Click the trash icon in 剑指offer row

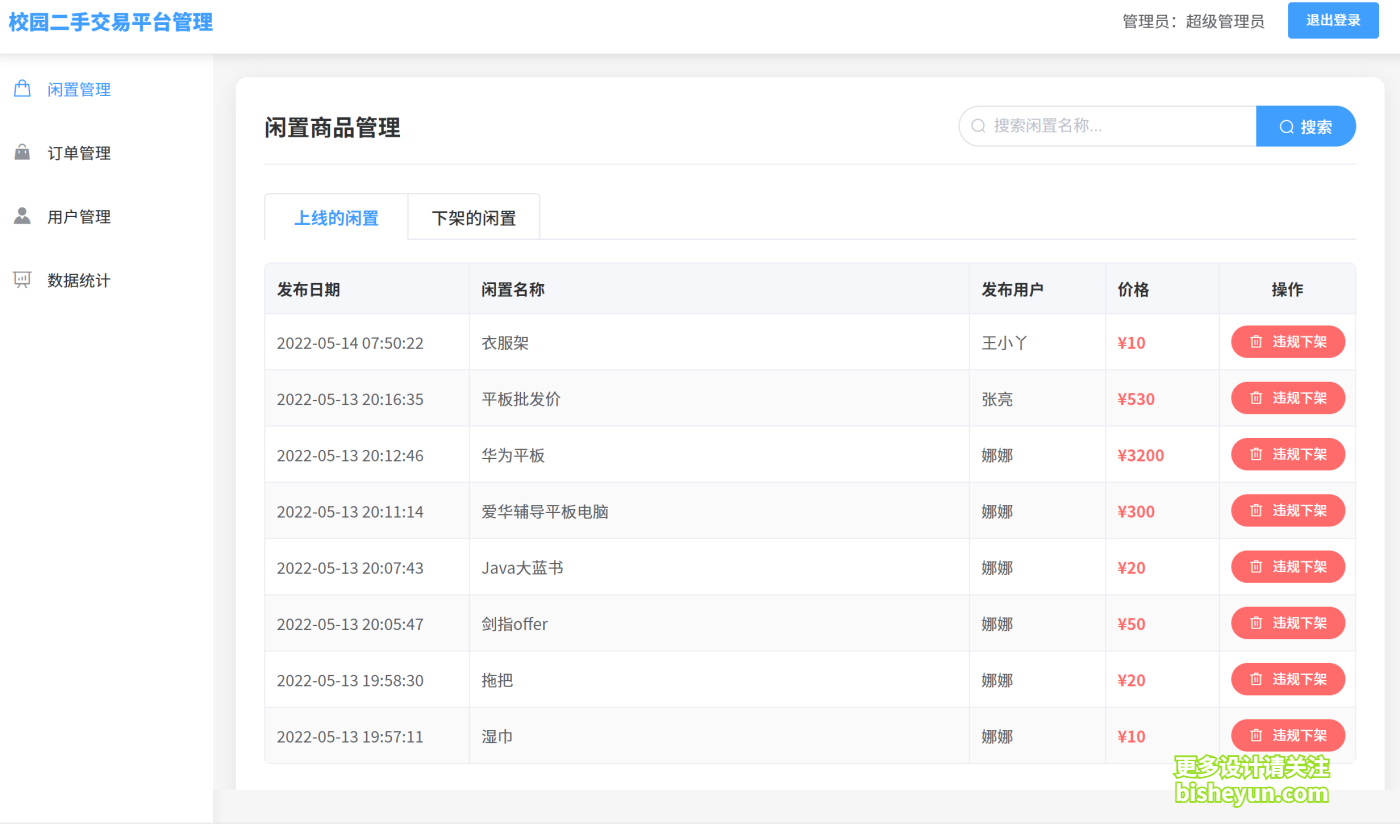coord(1257,623)
